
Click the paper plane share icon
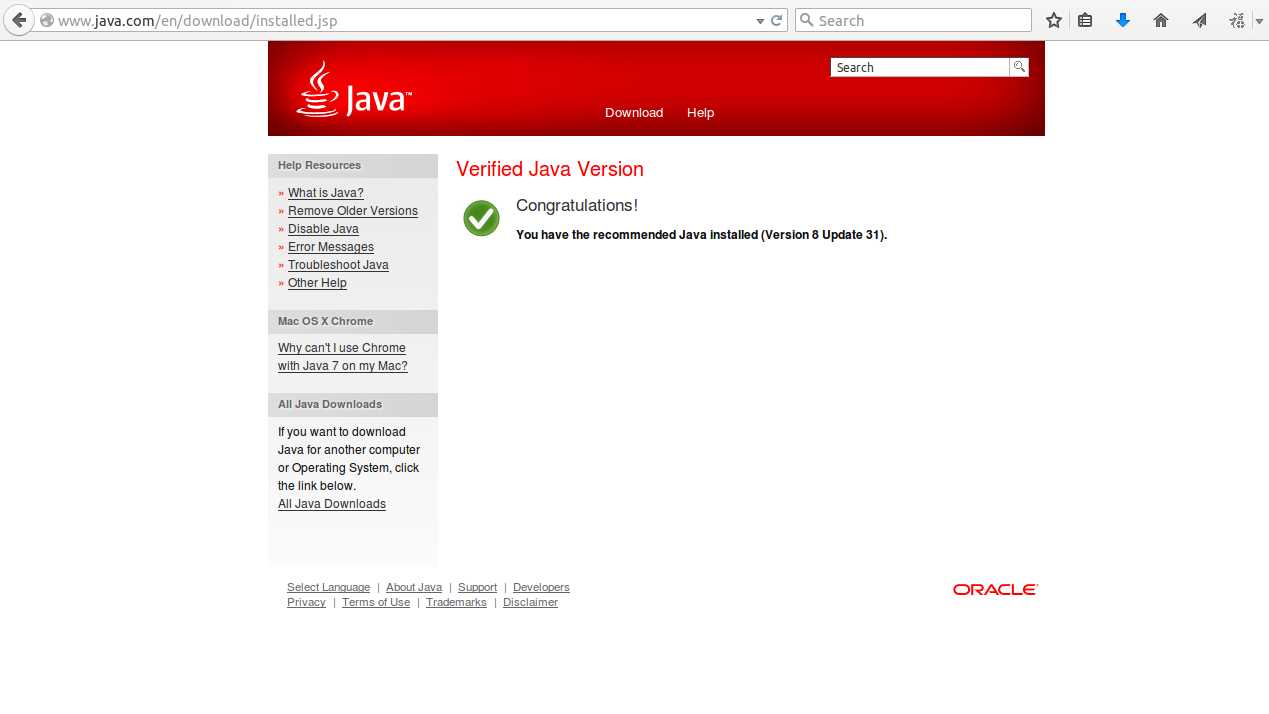[1199, 20]
